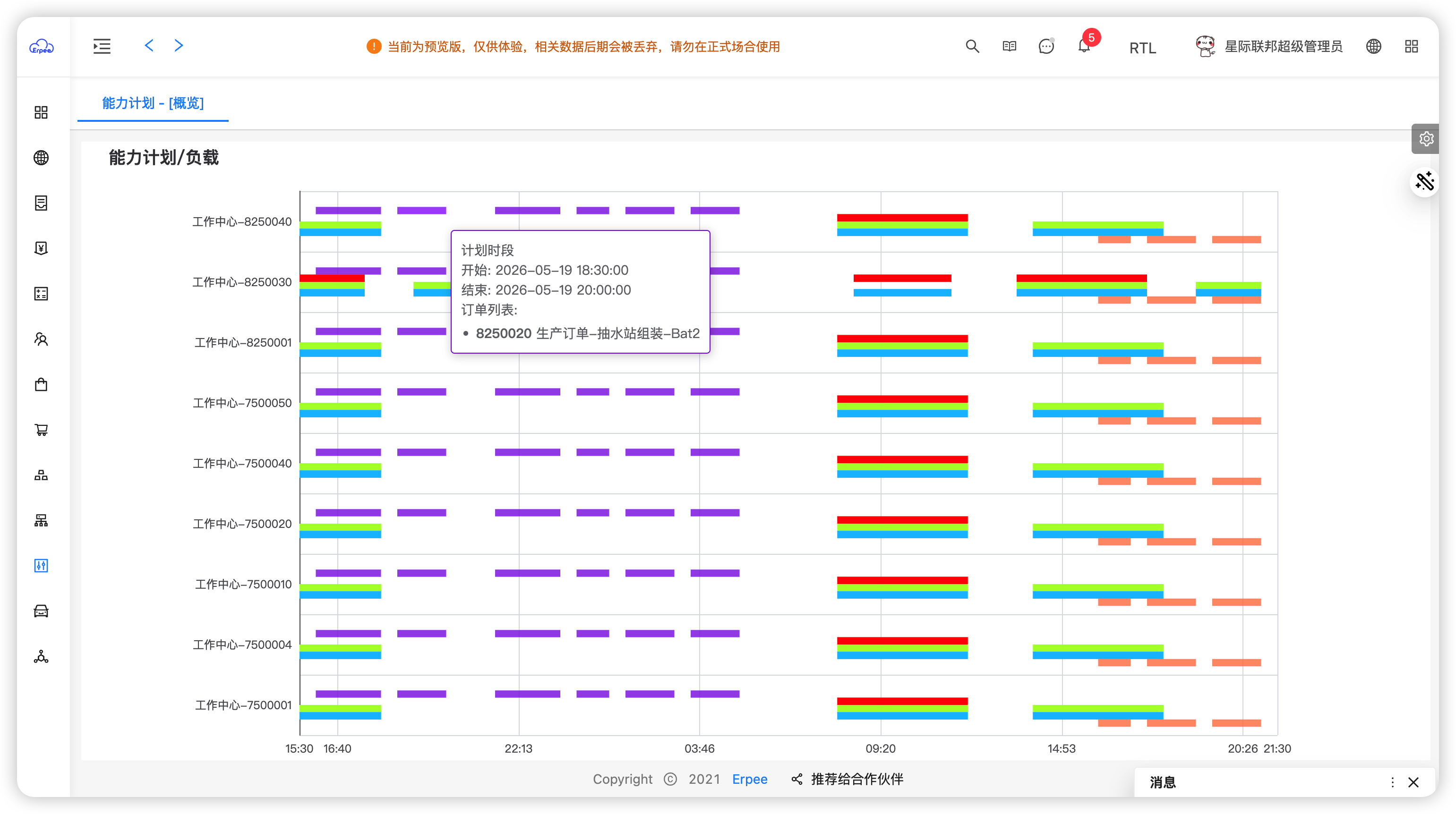Click the notification bell with badge
This screenshot has width=1456, height=814.
coord(1084,46)
